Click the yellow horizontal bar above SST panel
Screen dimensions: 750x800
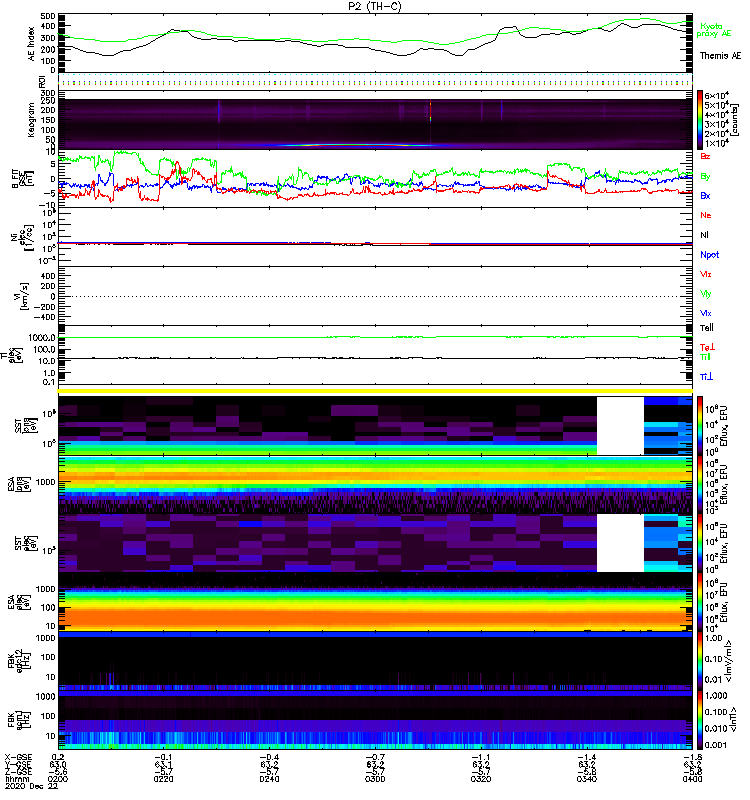pyautogui.click(x=375, y=390)
